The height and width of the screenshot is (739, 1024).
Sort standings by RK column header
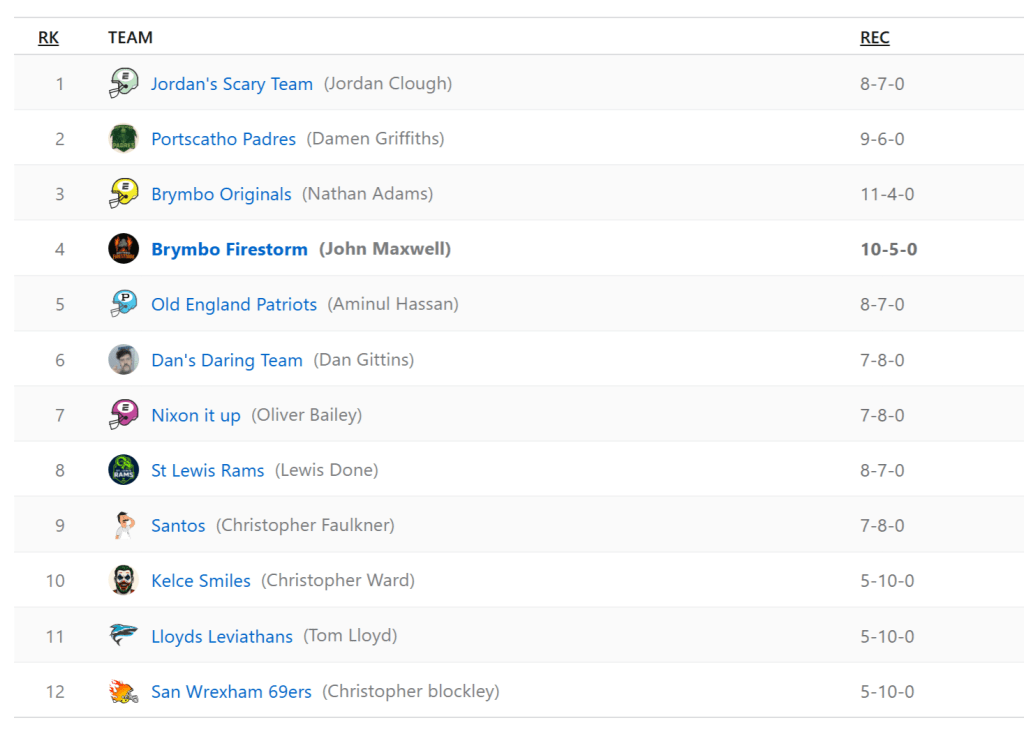[48, 38]
